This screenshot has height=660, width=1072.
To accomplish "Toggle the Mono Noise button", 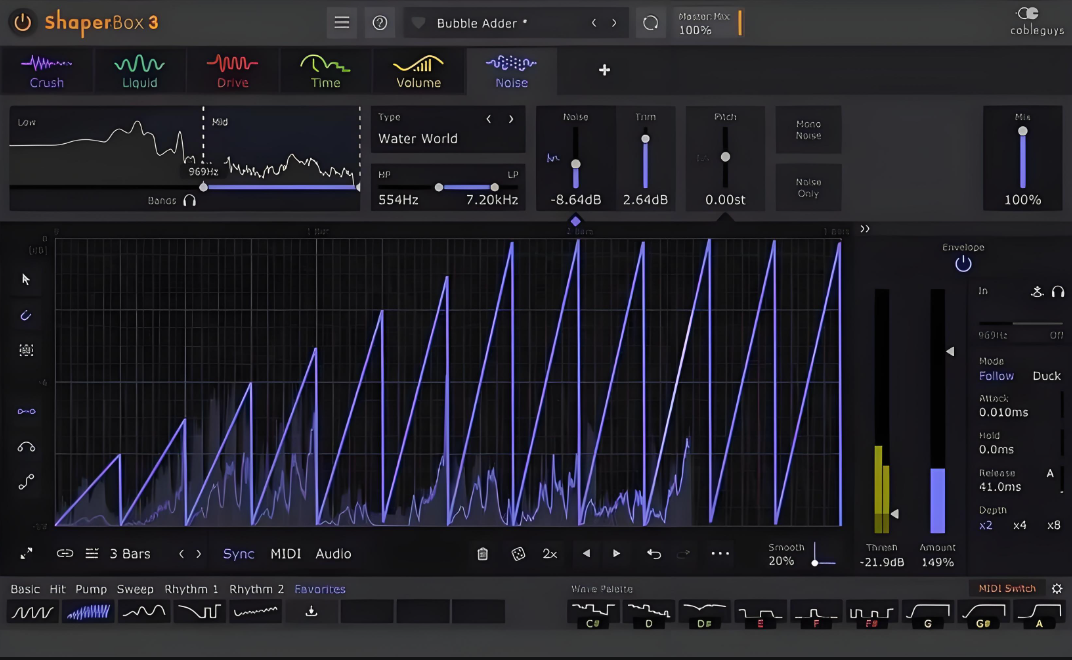I will tap(808, 130).
